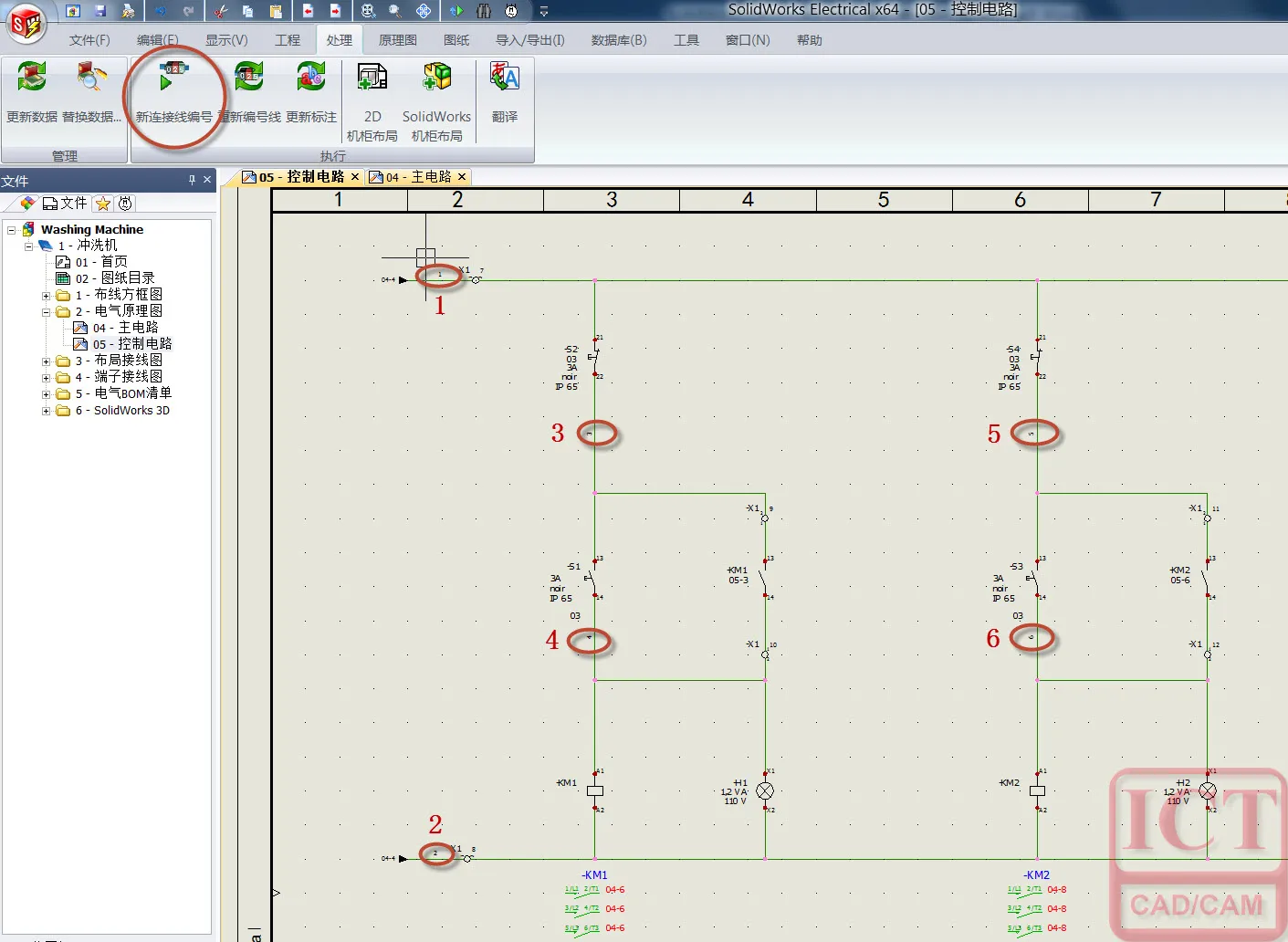
Task: Collapse the 2 - 电气原理图 folder
Action: [x=46, y=312]
